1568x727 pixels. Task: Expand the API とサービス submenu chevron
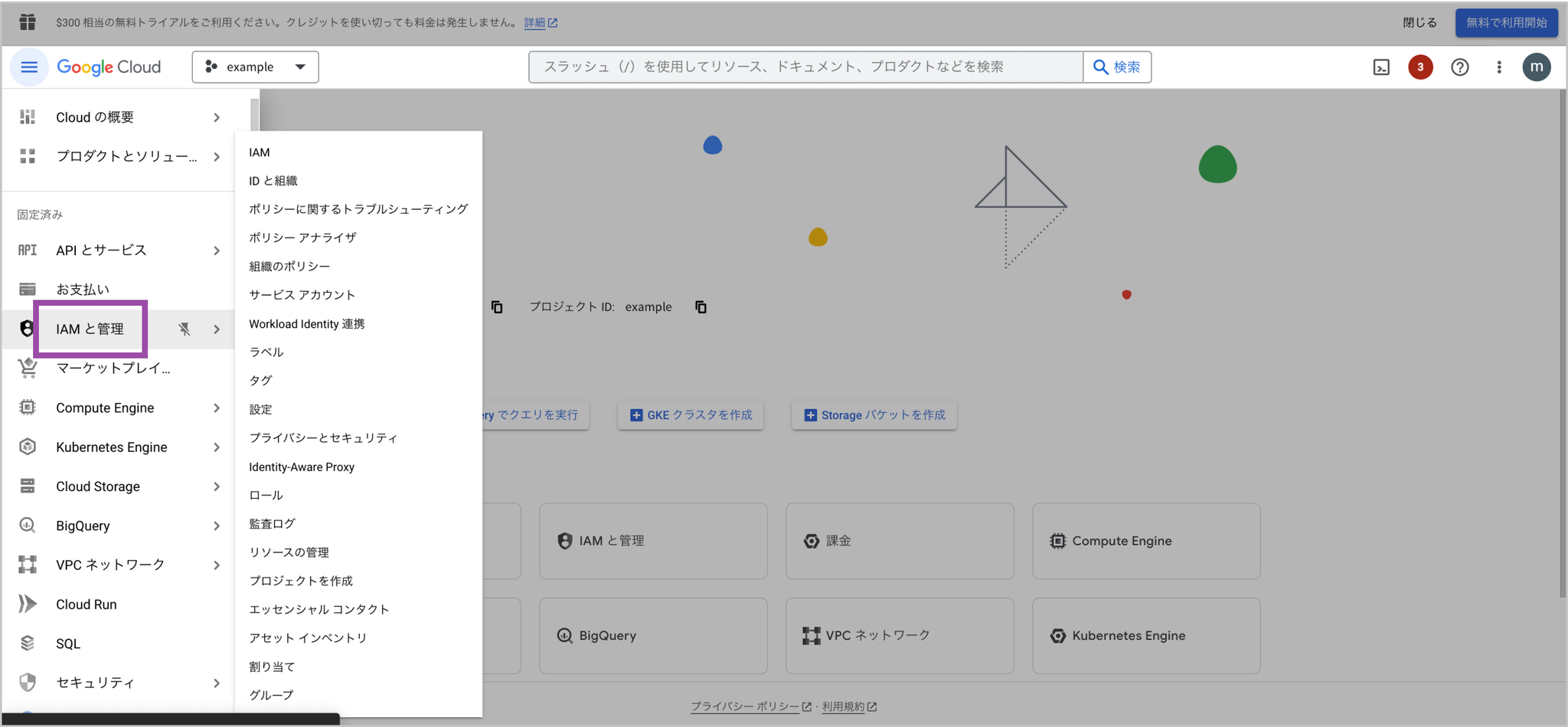217,251
